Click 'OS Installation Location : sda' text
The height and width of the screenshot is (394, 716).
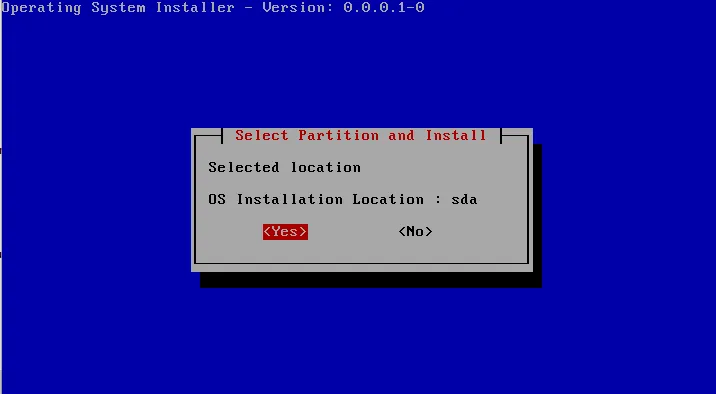click(343, 199)
